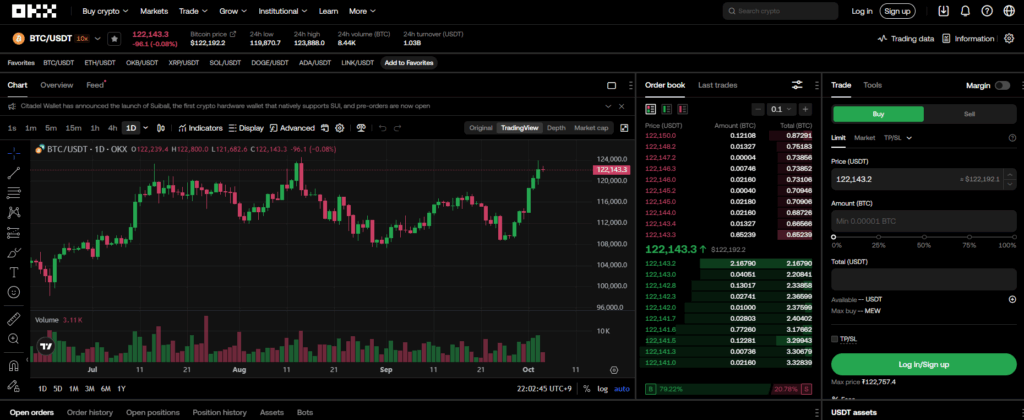Select the text annotation tool

pyautogui.click(x=14, y=272)
